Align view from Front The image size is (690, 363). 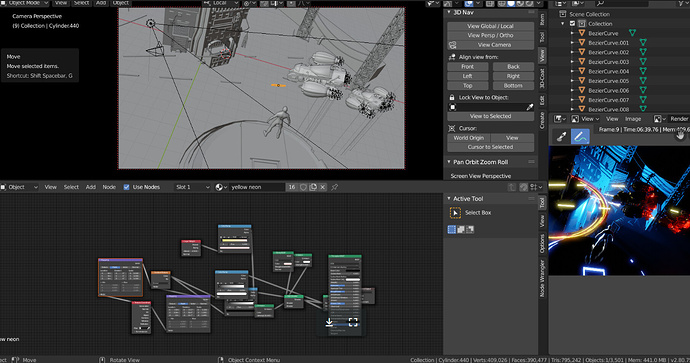(x=468, y=66)
